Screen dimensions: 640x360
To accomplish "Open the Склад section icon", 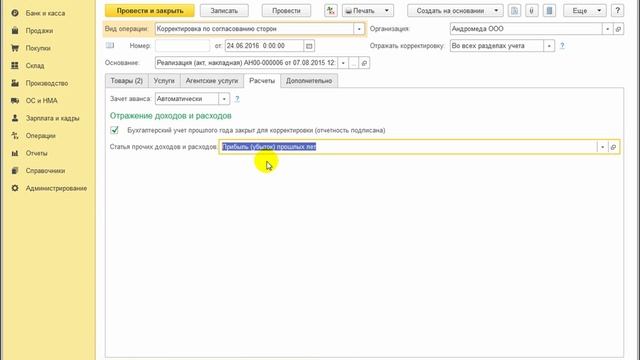I will (x=15, y=65).
